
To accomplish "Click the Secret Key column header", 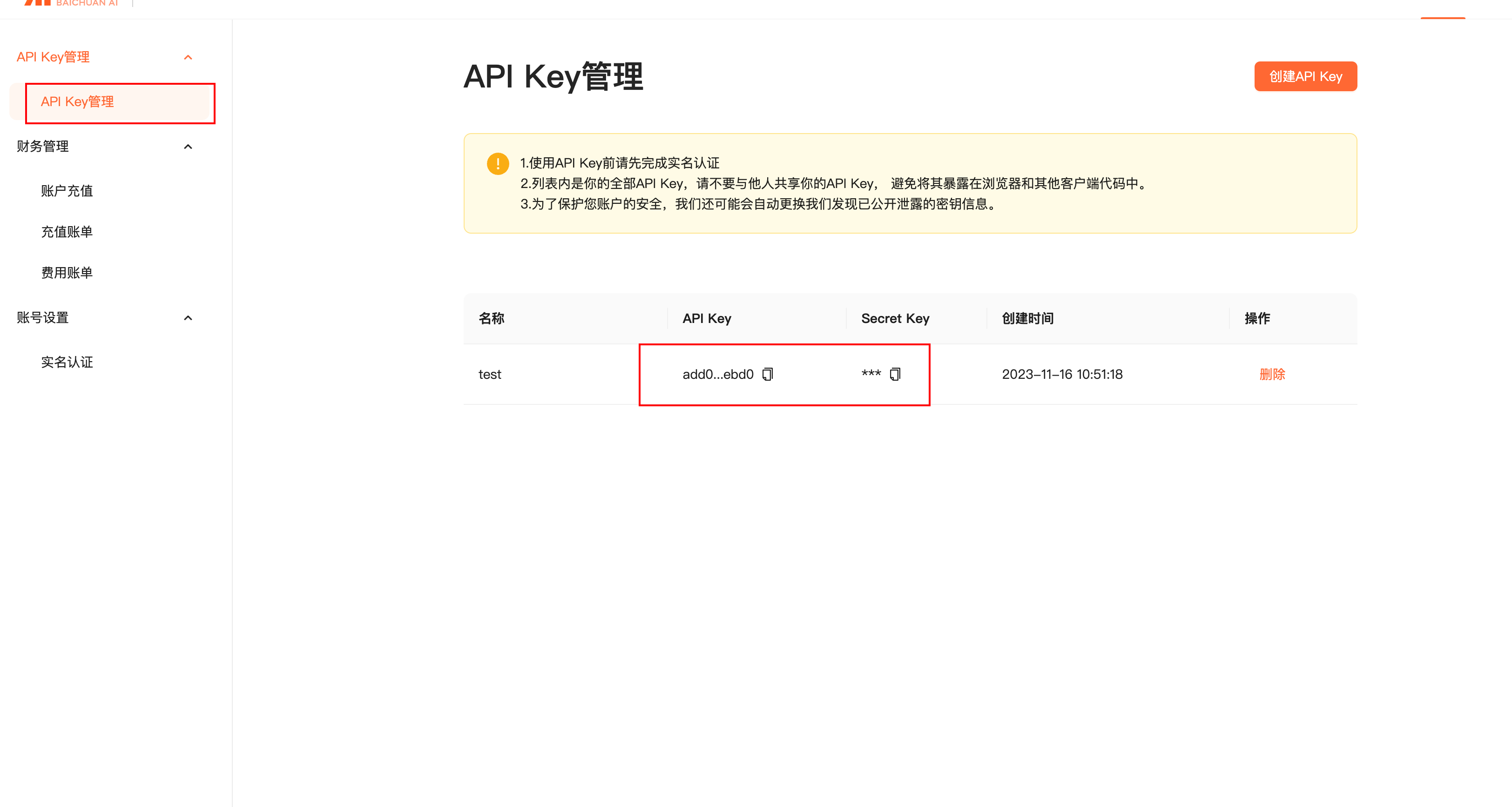I will 895,319.
